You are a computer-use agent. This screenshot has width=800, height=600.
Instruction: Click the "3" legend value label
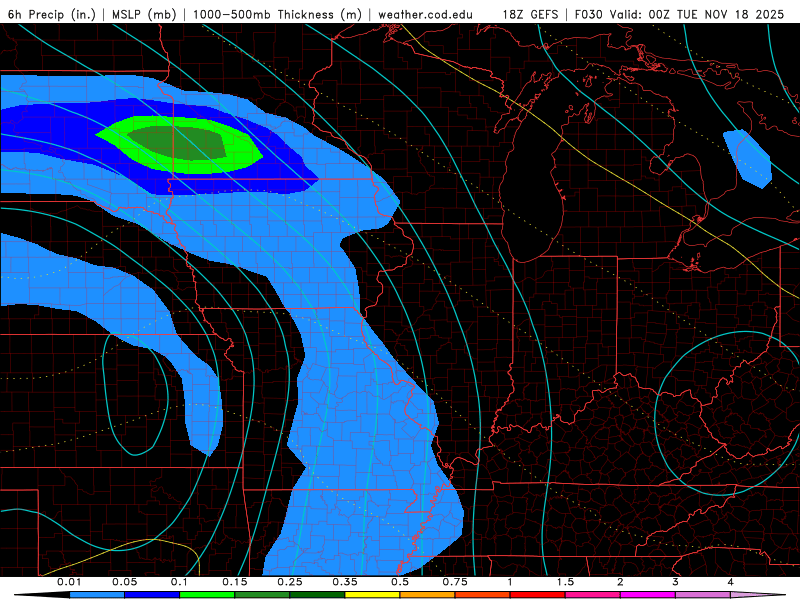pos(676,582)
